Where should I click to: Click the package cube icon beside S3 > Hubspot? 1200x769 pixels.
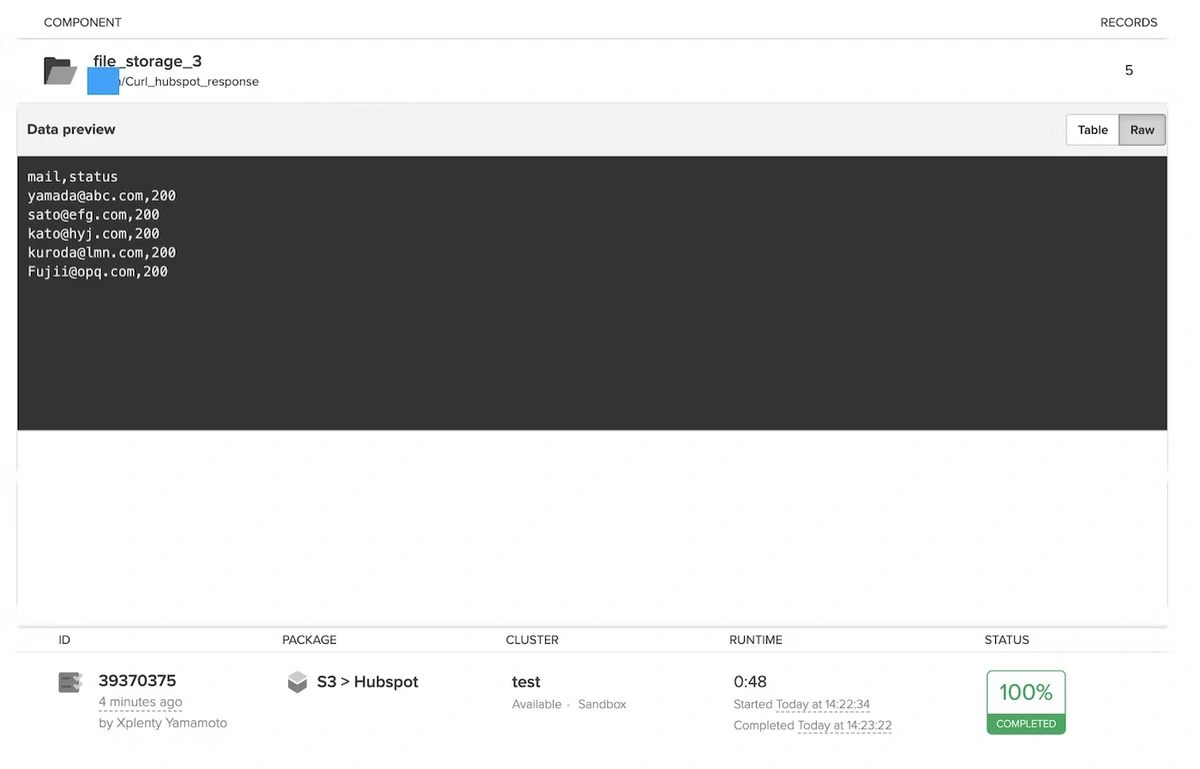pos(297,682)
